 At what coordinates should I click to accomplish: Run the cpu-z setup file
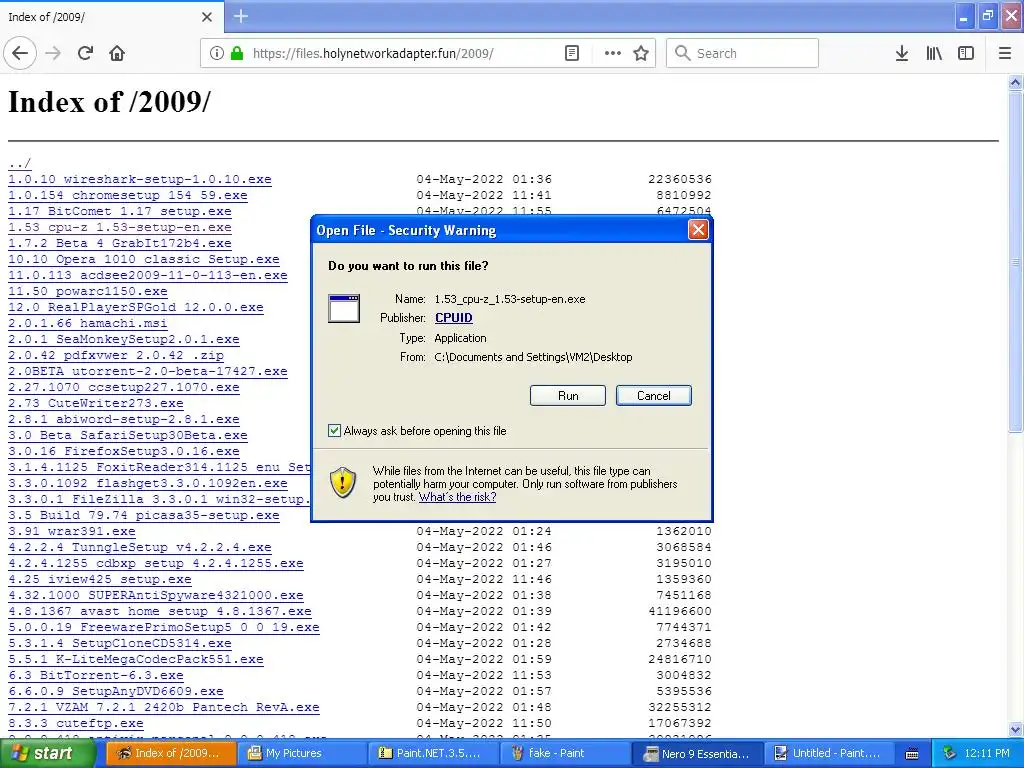[568, 396]
